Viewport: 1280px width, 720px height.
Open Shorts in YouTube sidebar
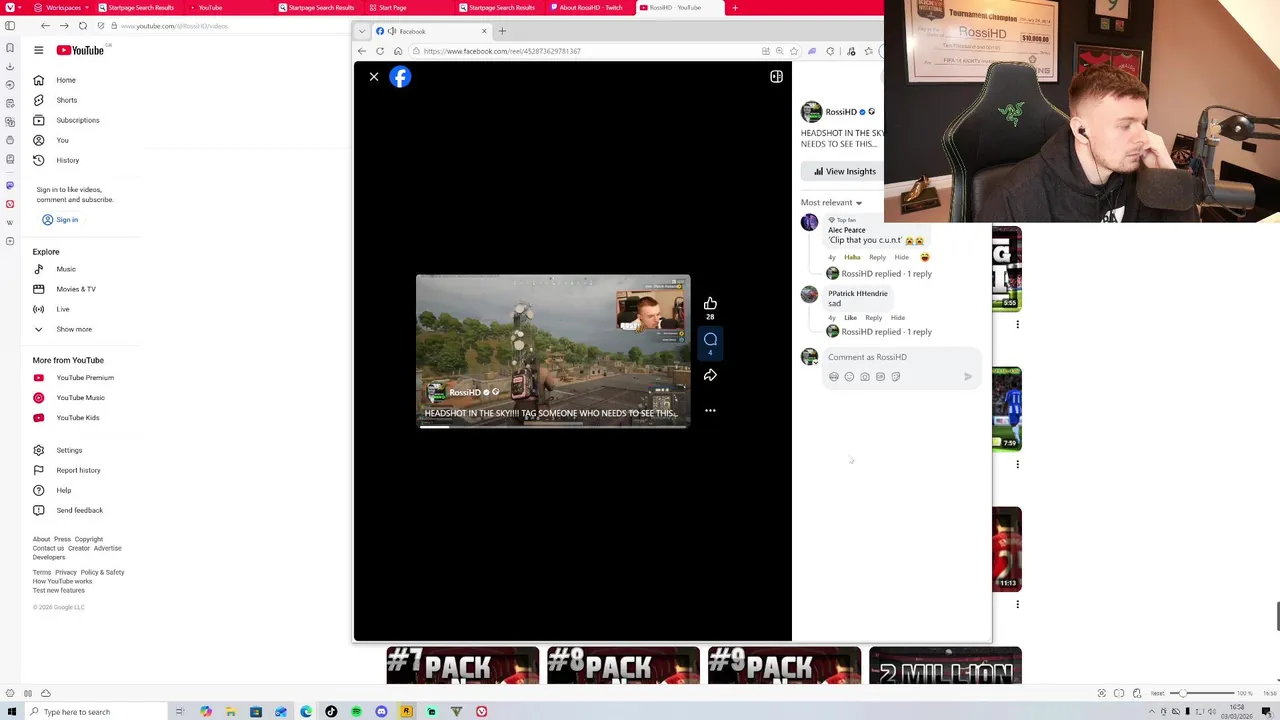coord(66,100)
